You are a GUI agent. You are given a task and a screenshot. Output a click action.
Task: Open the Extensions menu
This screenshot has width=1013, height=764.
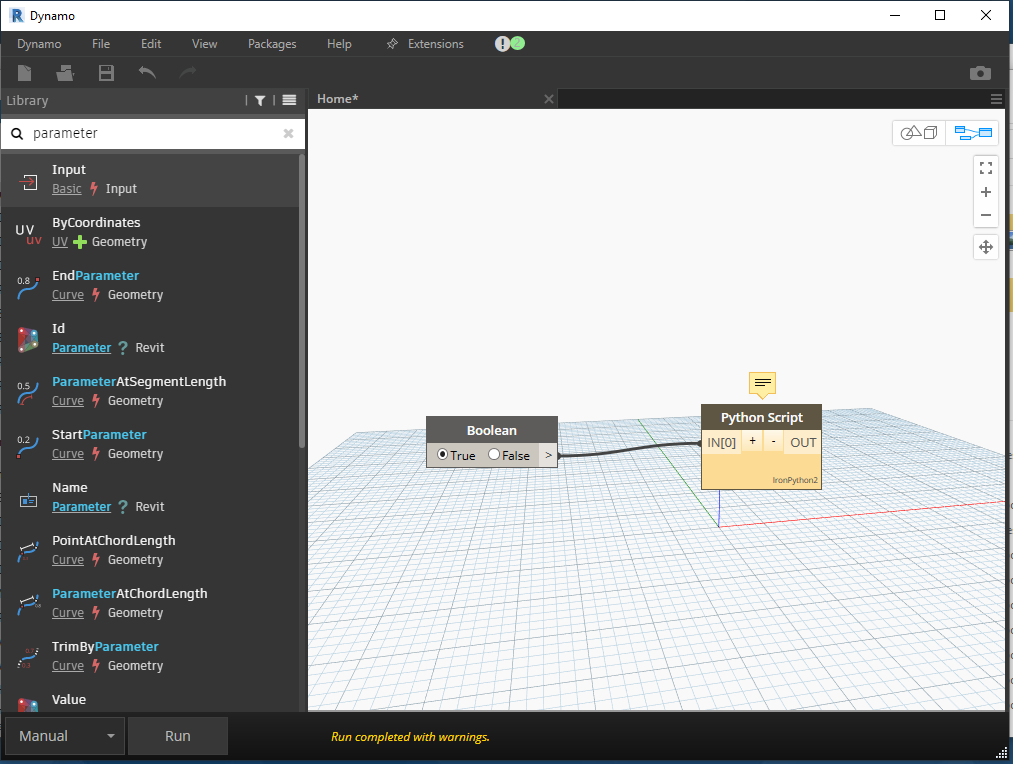[x=433, y=43]
